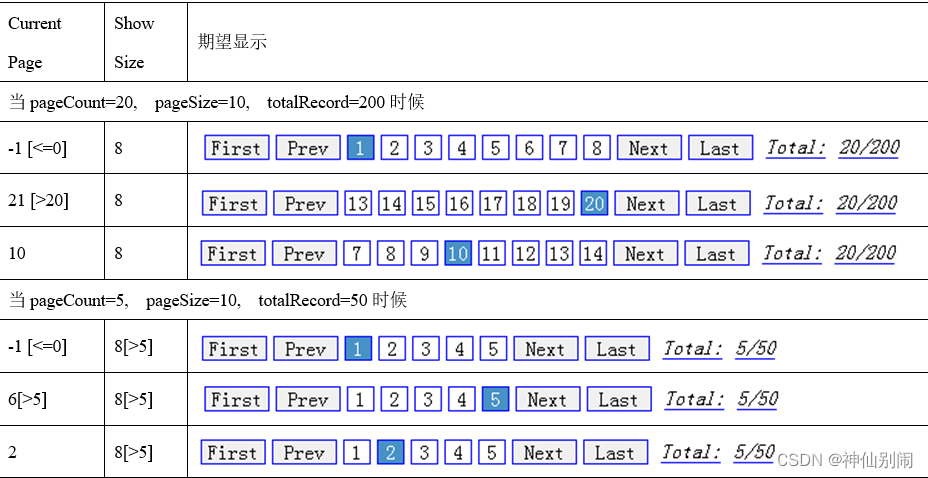Click Prev in the 21 [>20] row

pyautogui.click(x=305, y=204)
